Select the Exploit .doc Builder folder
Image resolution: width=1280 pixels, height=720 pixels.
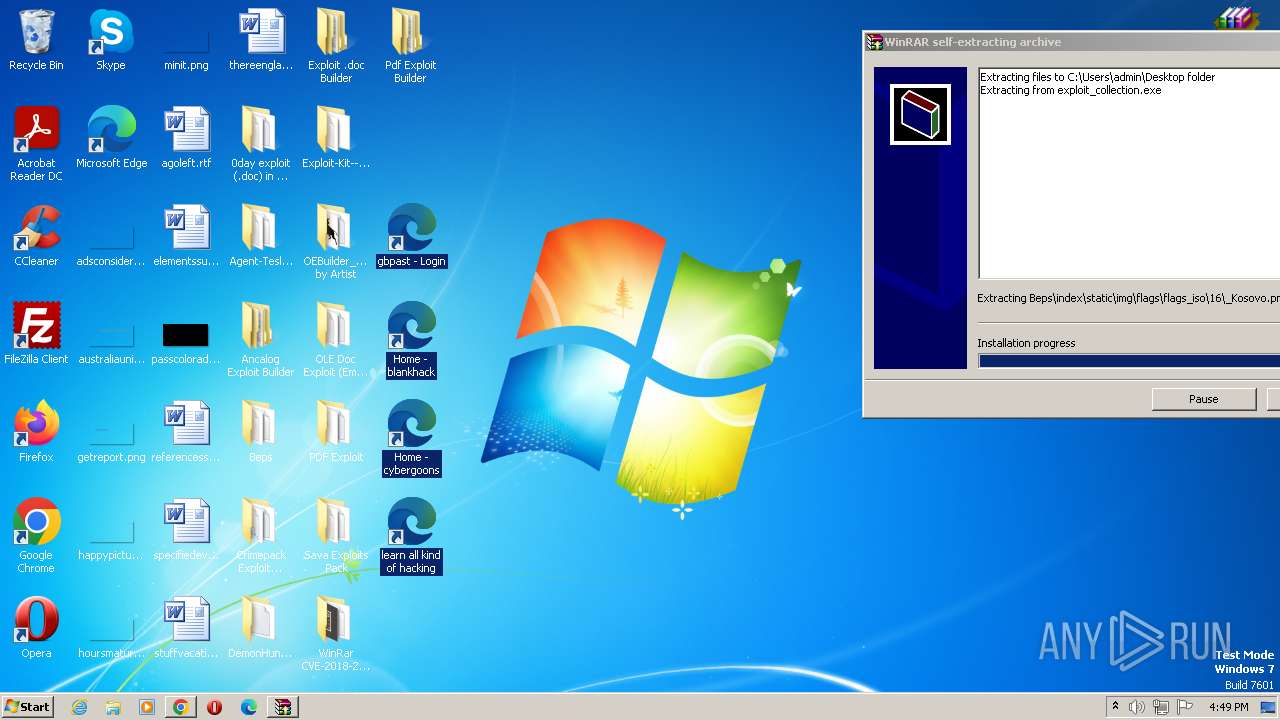pos(335,47)
